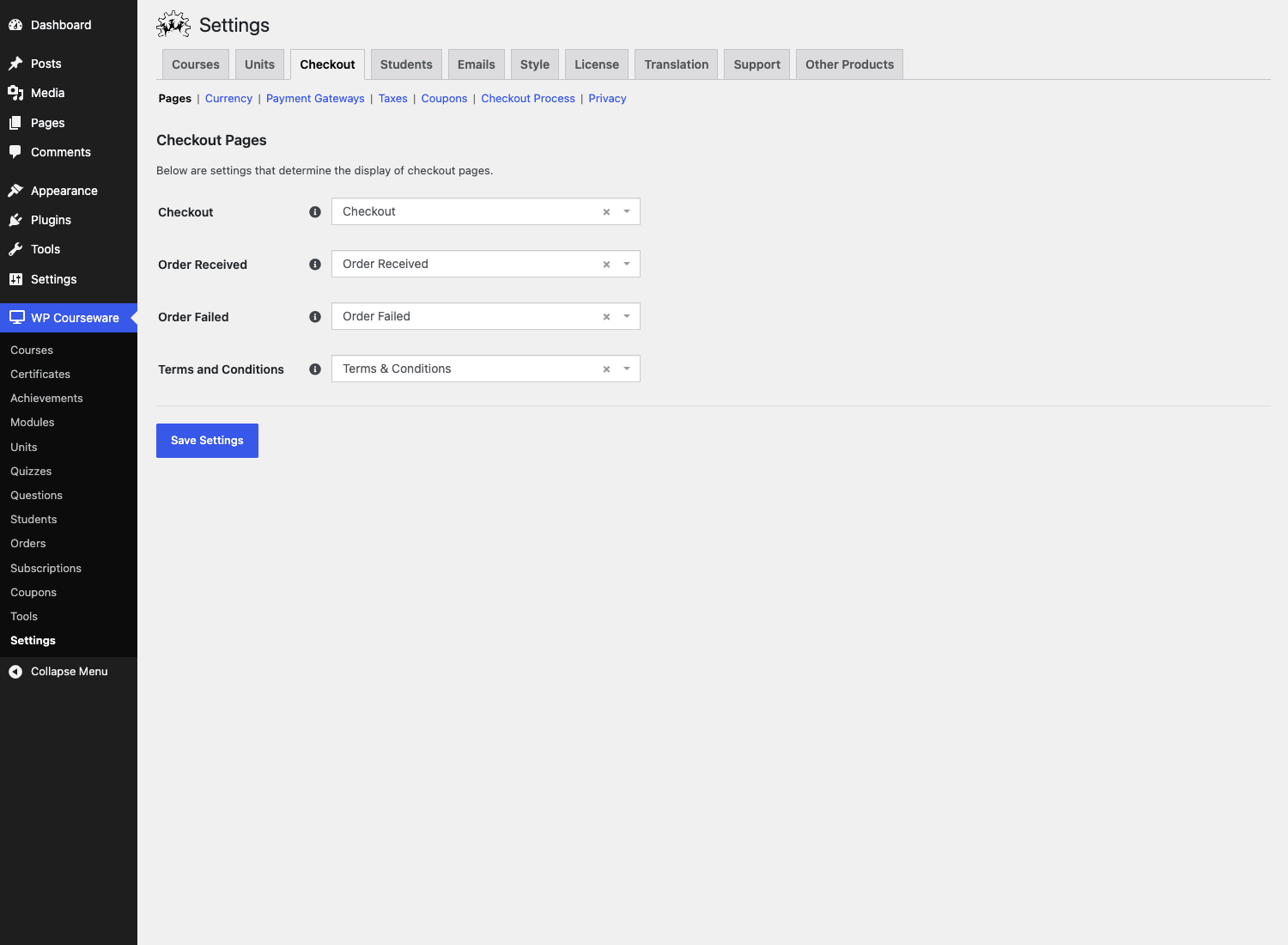
Task: Click the Plugins plug icon
Action: coord(15,220)
